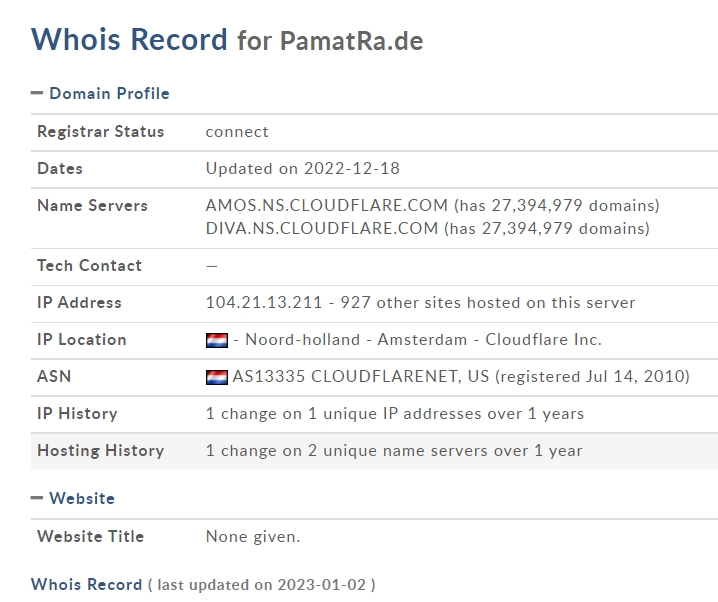Click the Noord-holland Amsterdam location text
Image resolution: width=718 pixels, height=602 pixels.
356,340
